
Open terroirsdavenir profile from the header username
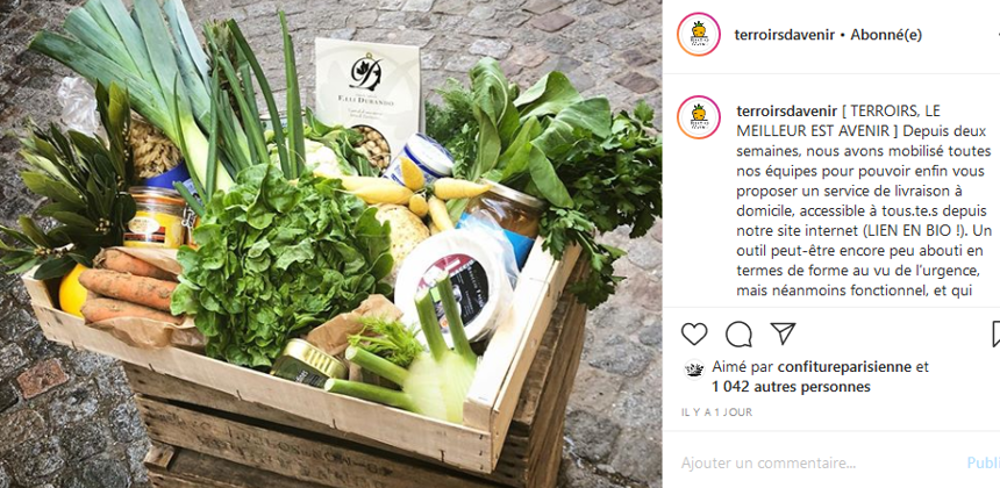[x=784, y=35]
